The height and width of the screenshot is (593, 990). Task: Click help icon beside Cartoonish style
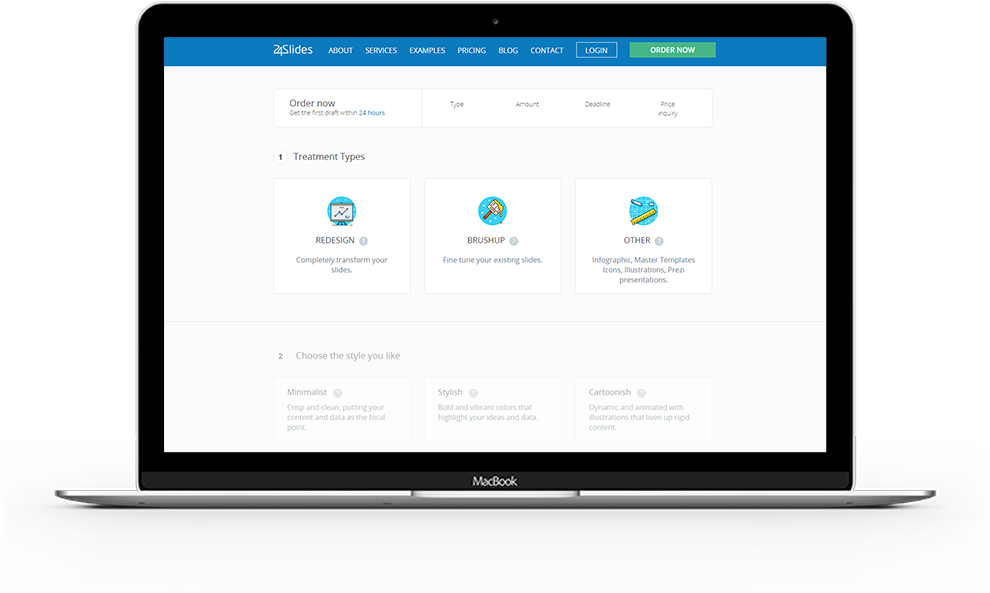641,393
